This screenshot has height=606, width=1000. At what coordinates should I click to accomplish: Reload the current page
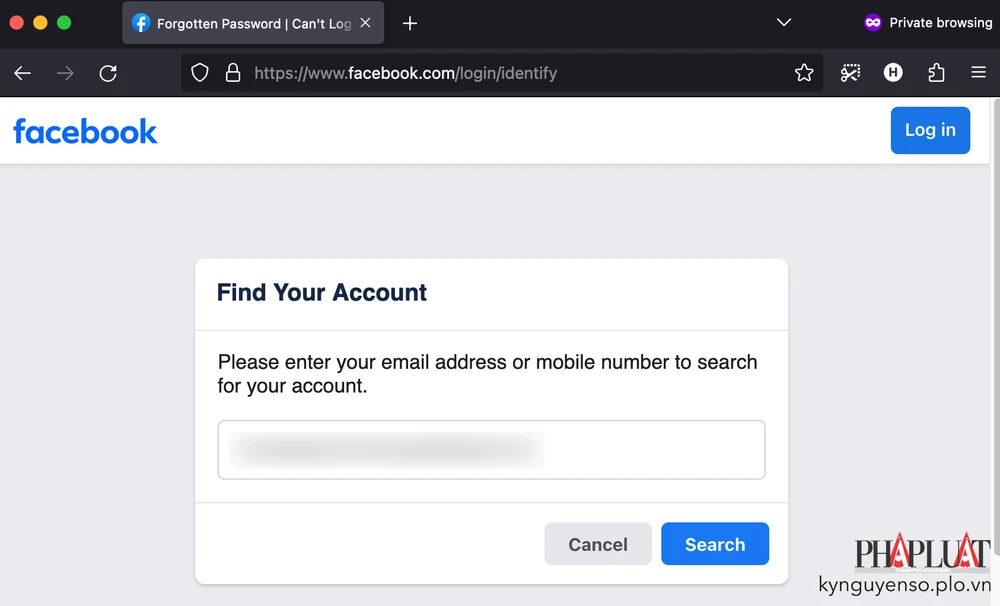click(x=108, y=72)
